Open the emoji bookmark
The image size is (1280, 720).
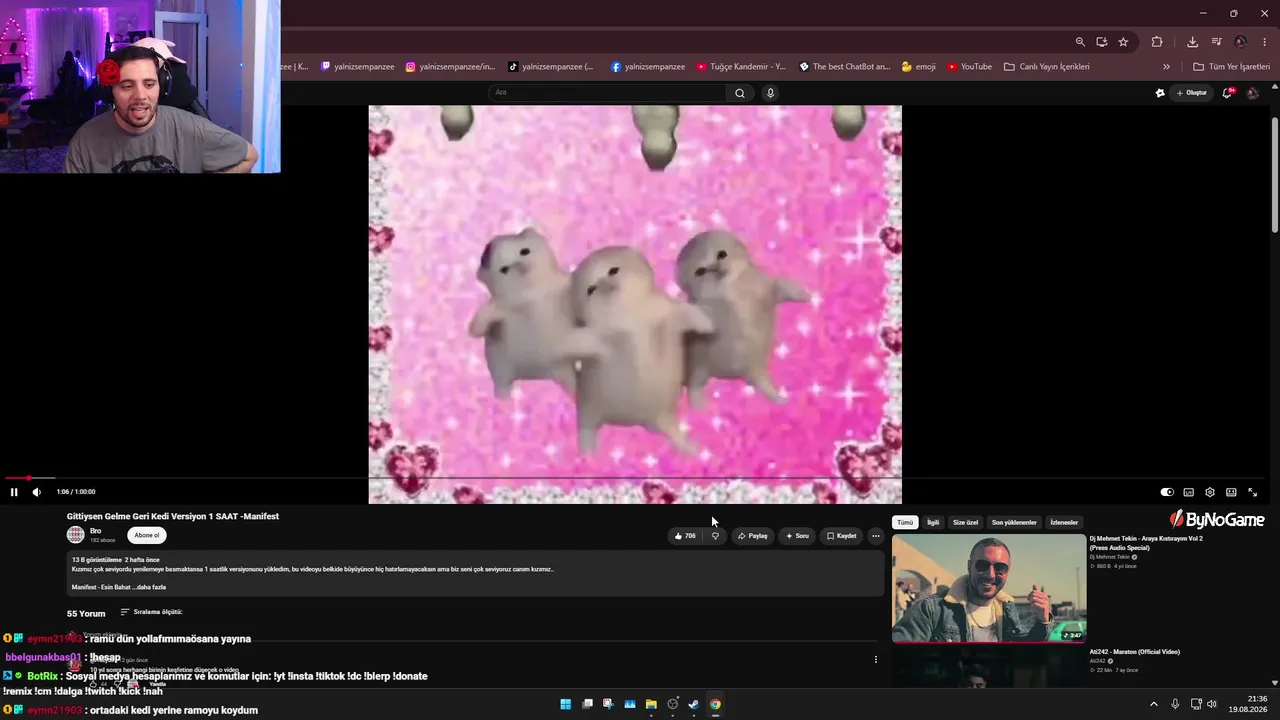point(919,67)
